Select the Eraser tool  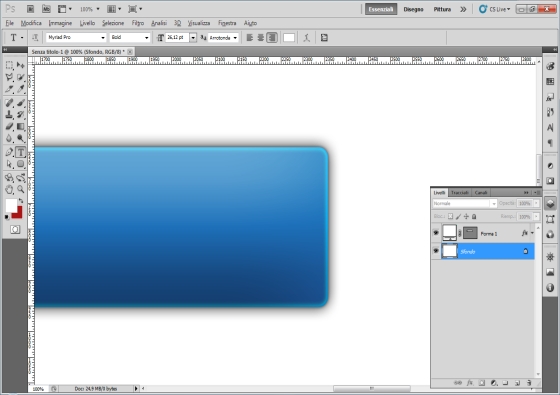(x=9, y=126)
